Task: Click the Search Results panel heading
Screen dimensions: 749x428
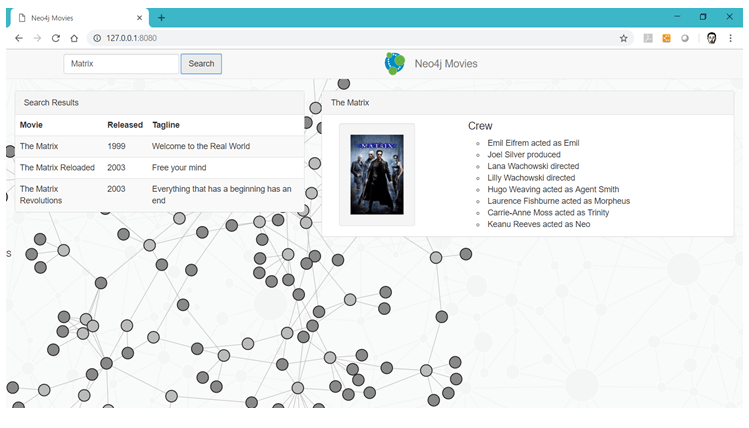Action: (51, 103)
